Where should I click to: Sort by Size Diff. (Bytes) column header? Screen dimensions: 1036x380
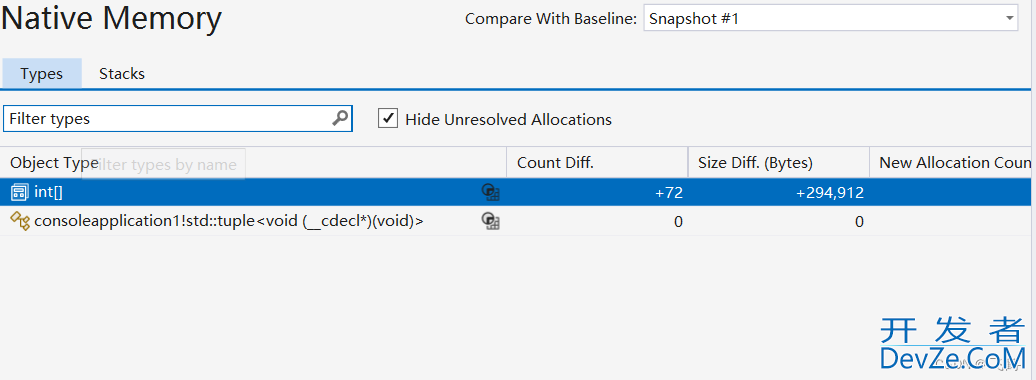pos(778,163)
